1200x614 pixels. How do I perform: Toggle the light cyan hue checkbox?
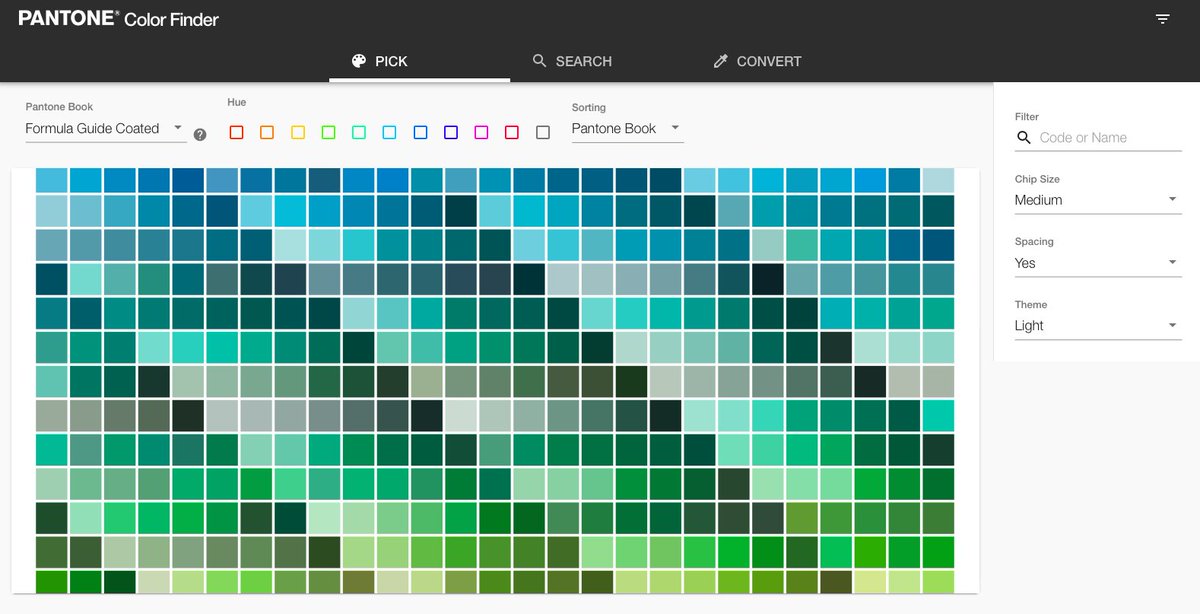(390, 132)
